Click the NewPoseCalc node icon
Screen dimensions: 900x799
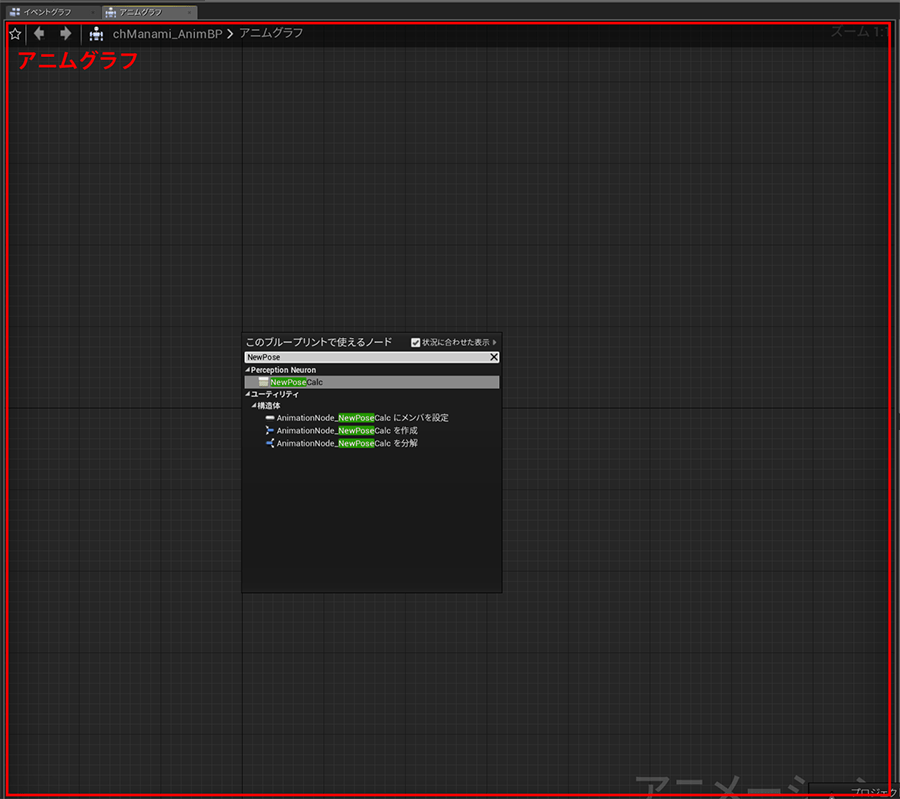[263, 382]
